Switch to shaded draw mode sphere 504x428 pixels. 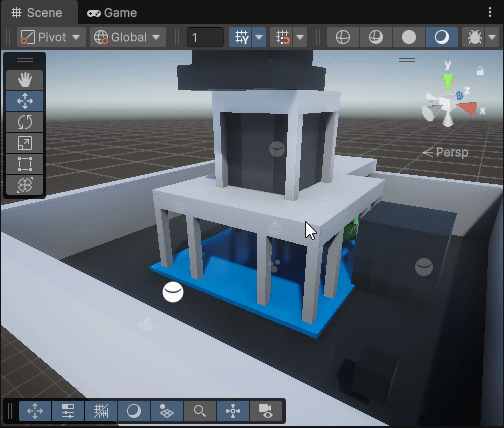point(409,37)
